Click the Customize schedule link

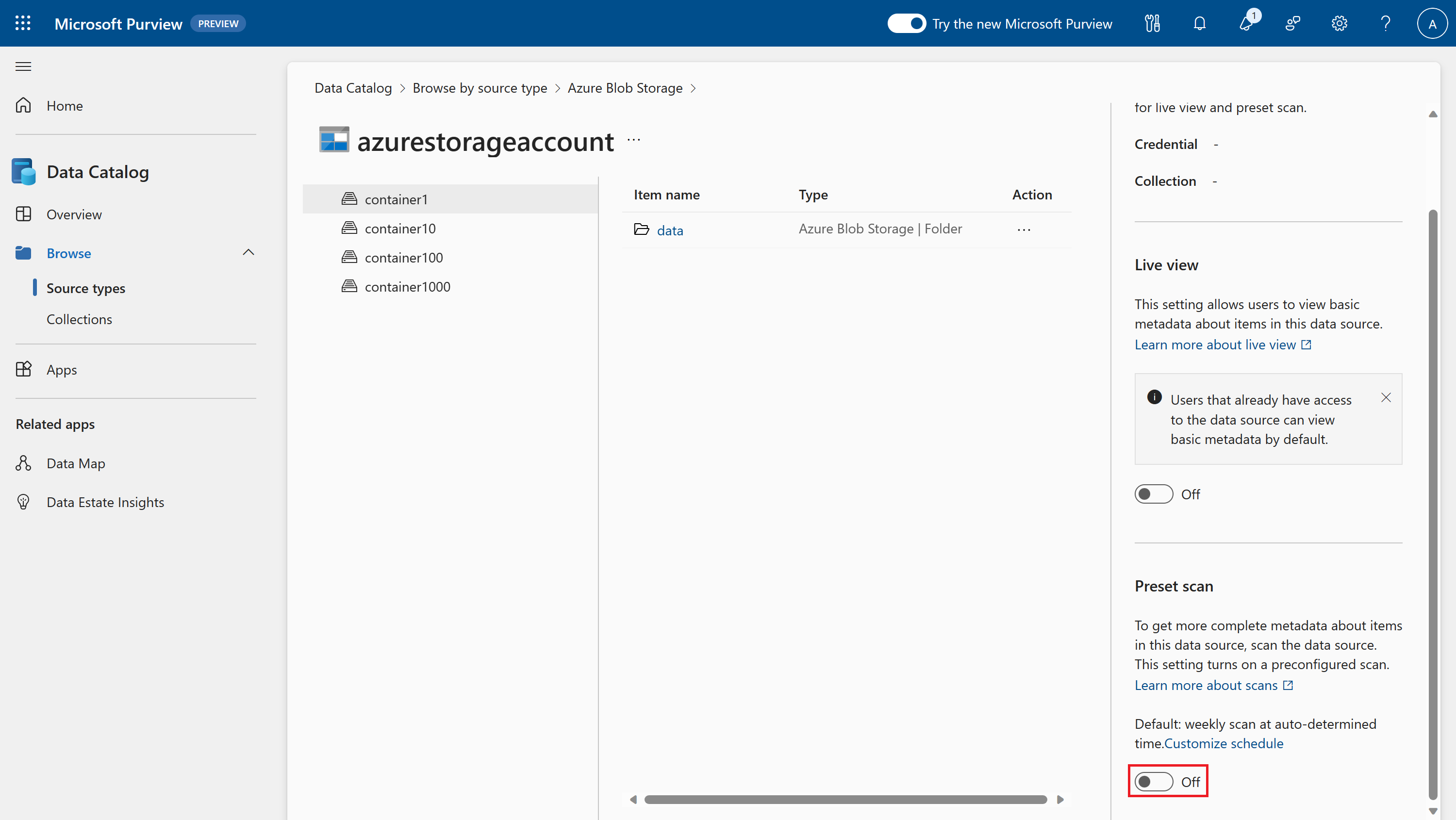1224,743
